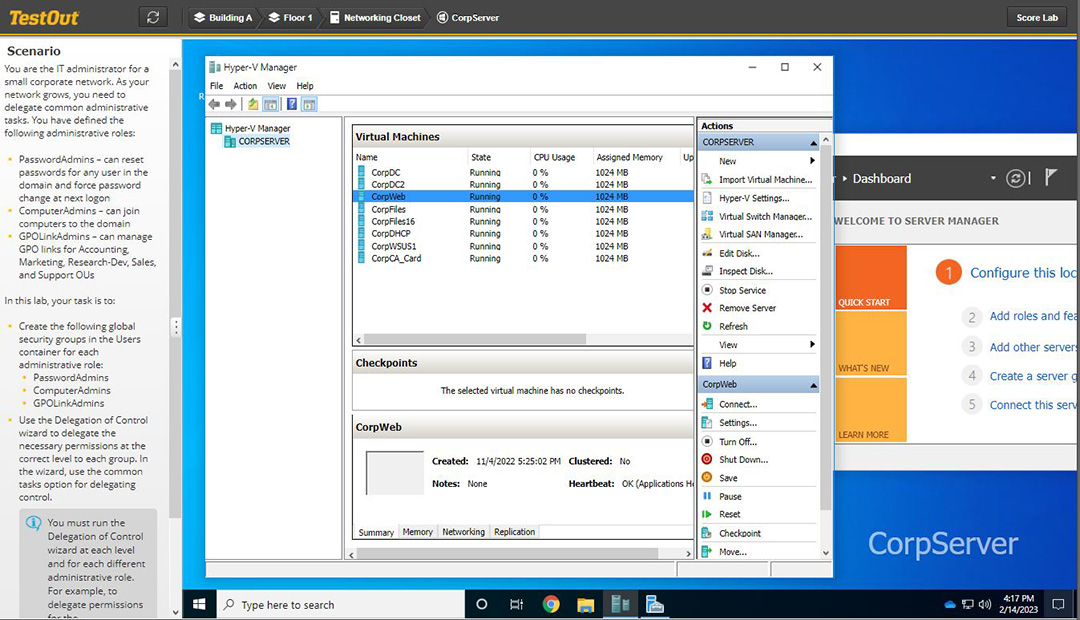Open the Configure this local server link

(x=1022, y=272)
